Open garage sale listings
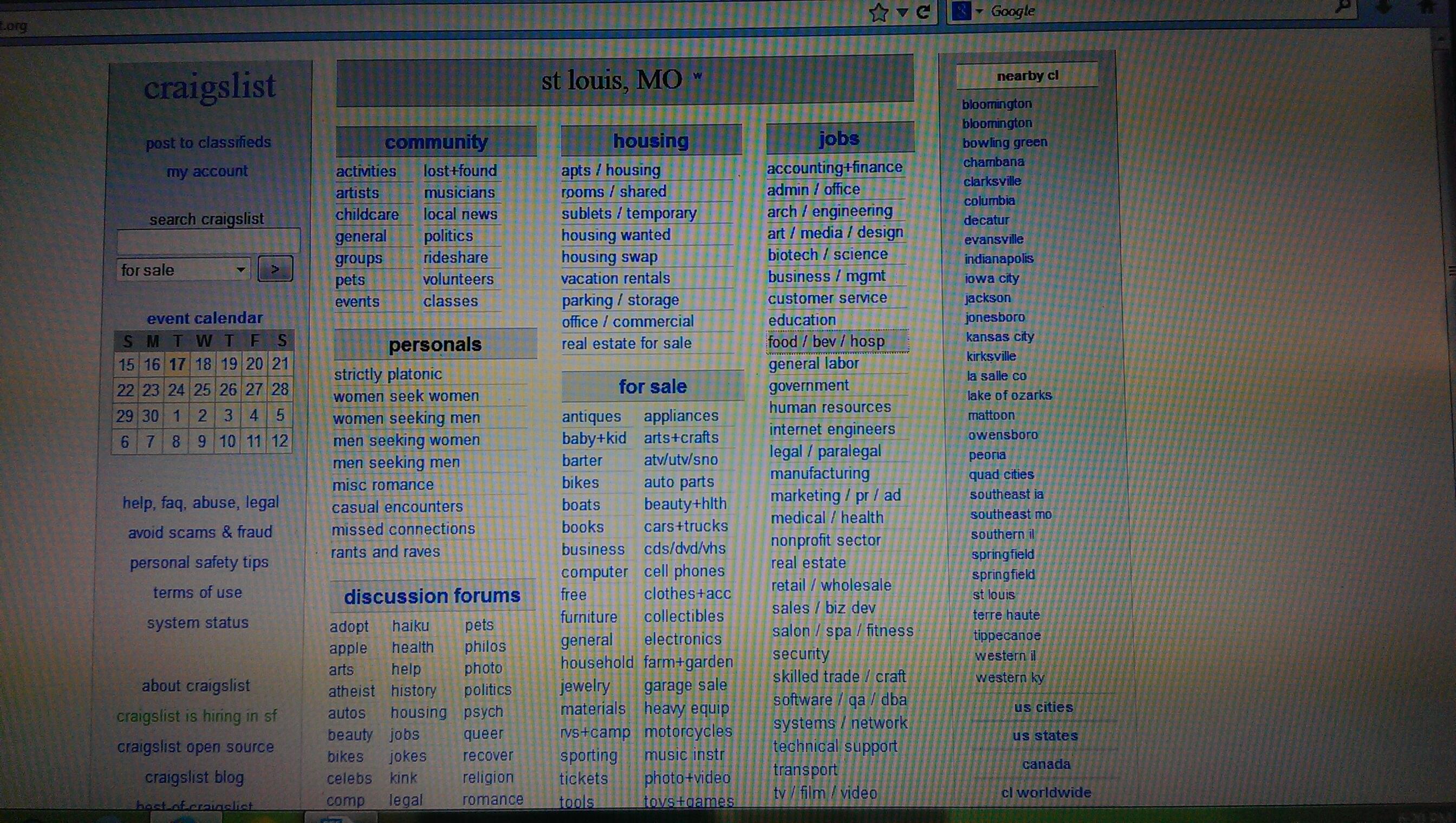The image size is (1456, 823). [685, 685]
